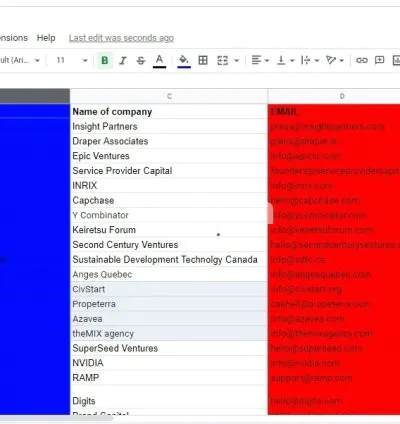Viewport: 400px width, 424px height.
Task: Select the Keiretsu Forum cell
Action: [x=169, y=230]
